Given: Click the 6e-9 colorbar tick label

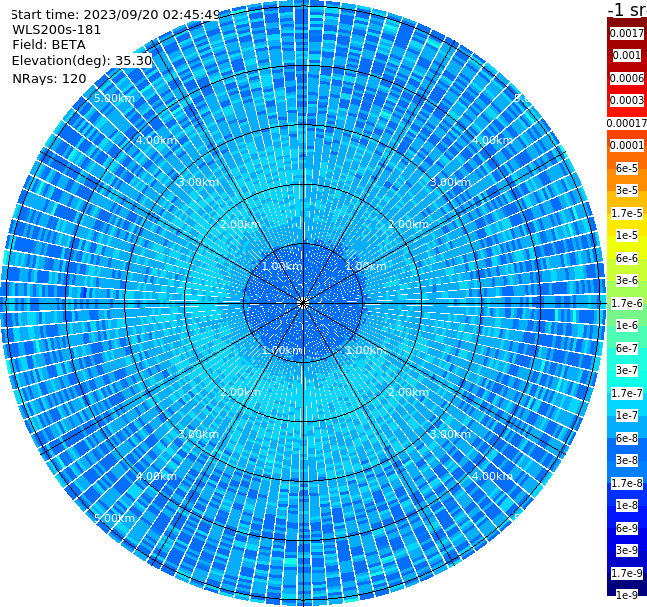Looking at the screenshot, I should (x=627, y=528).
